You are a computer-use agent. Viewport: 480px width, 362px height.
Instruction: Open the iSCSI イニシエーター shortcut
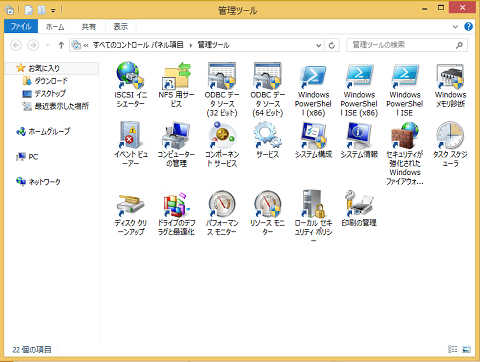click(130, 84)
